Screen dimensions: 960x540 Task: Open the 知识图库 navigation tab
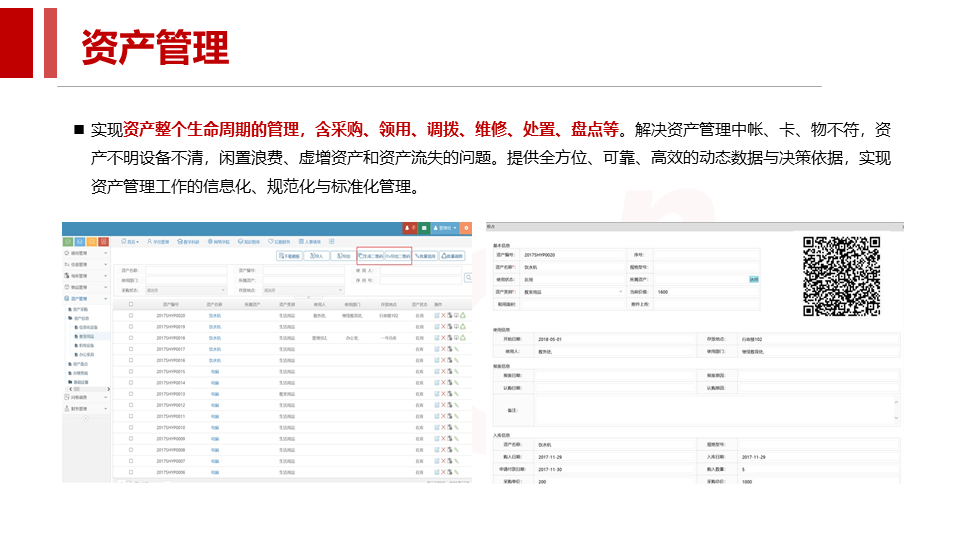pyautogui.click(x=249, y=242)
